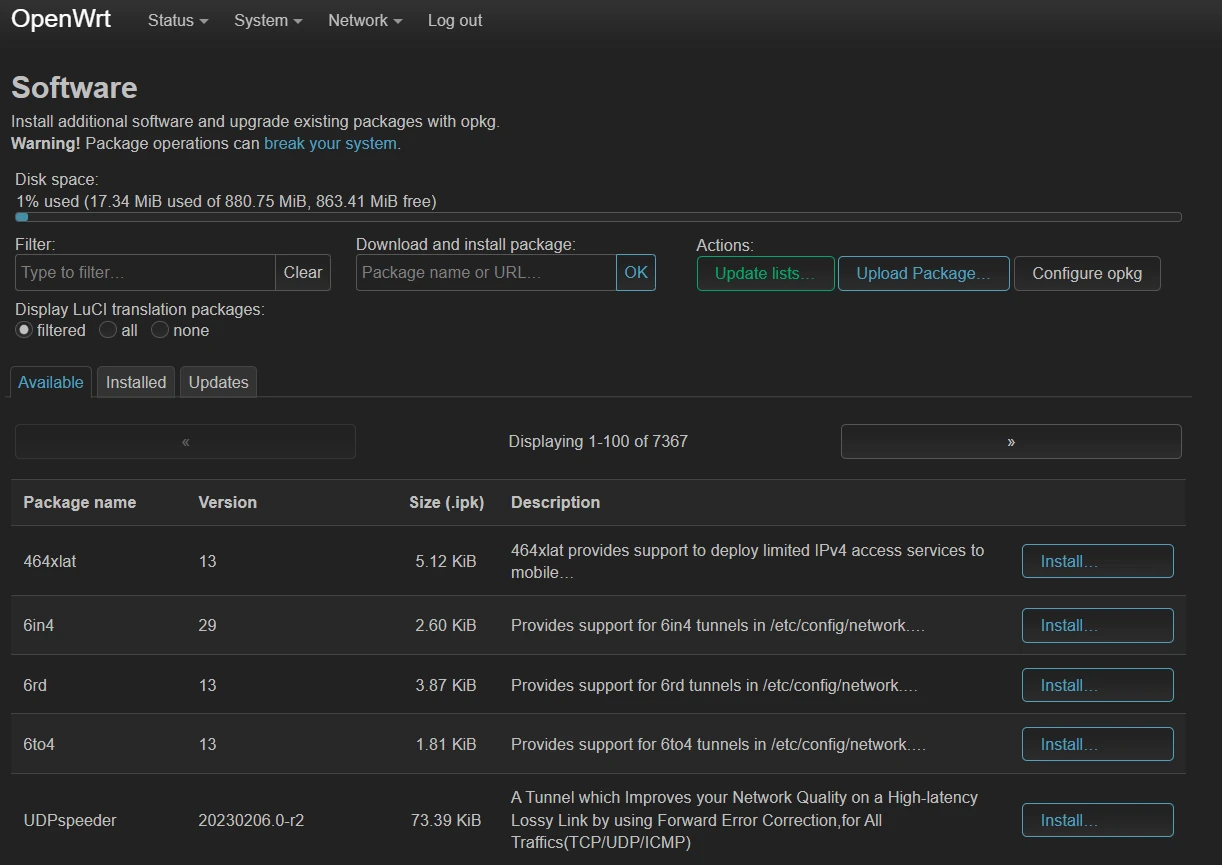1222x865 pixels.
Task: Click the Upload Package button
Action: [924, 273]
